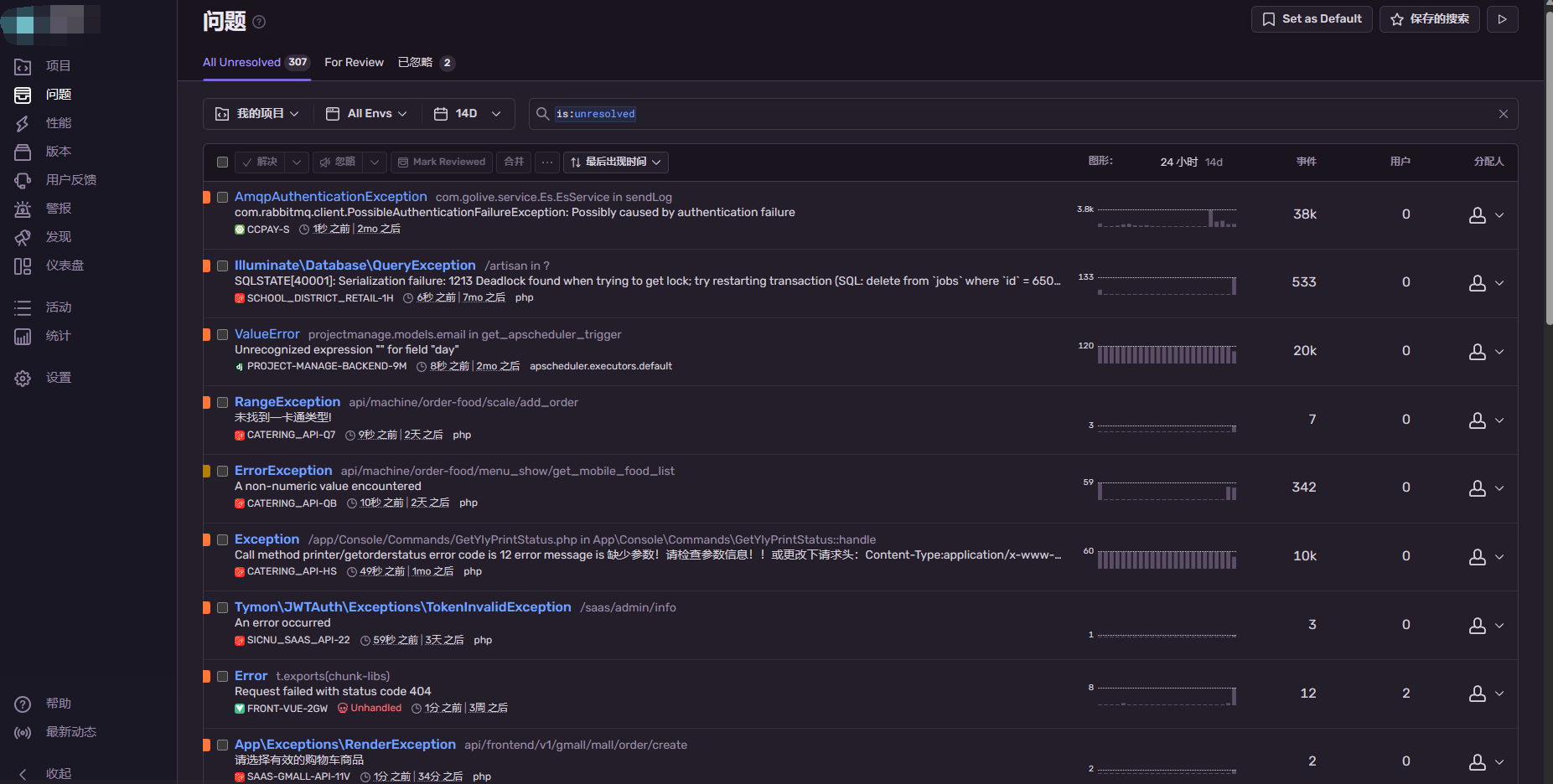Expand assignee chevron on Error 404 row
Viewport: 1553px width, 784px height.
[x=1499, y=694]
